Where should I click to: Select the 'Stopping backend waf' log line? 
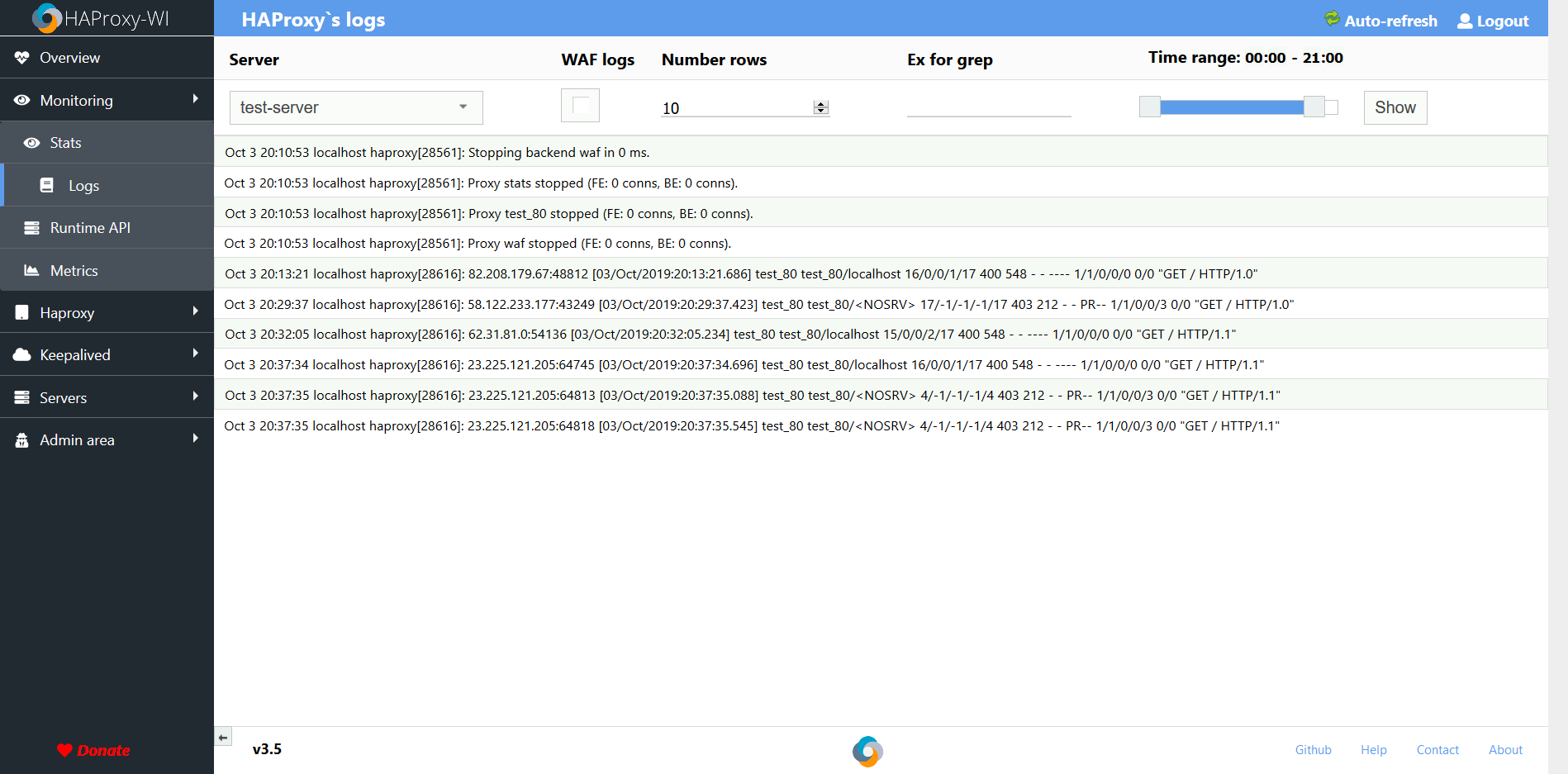pos(881,152)
